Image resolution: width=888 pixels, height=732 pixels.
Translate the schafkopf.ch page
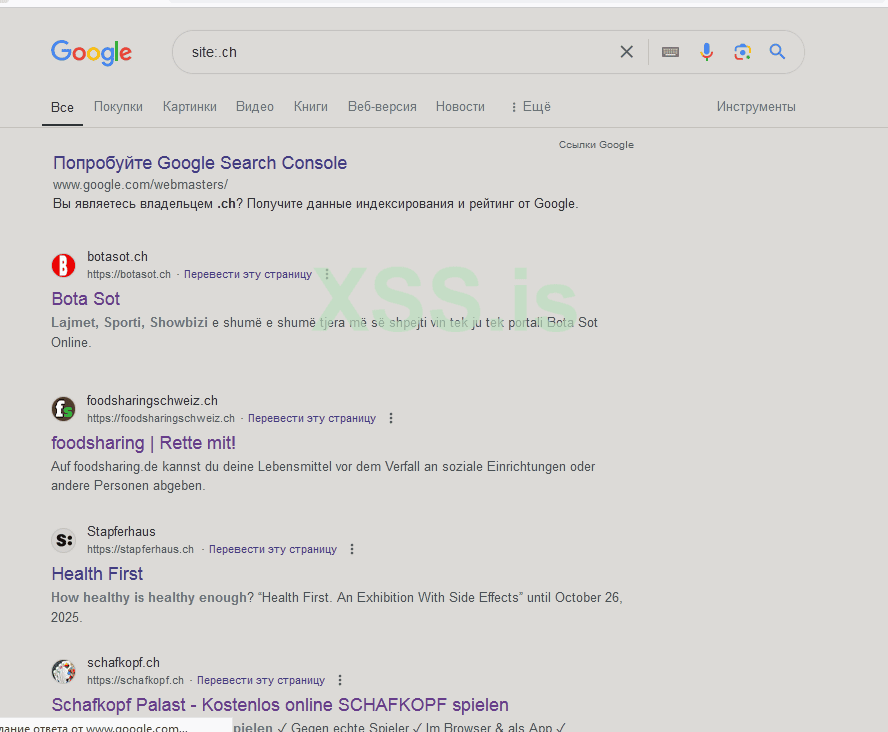(x=261, y=680)
